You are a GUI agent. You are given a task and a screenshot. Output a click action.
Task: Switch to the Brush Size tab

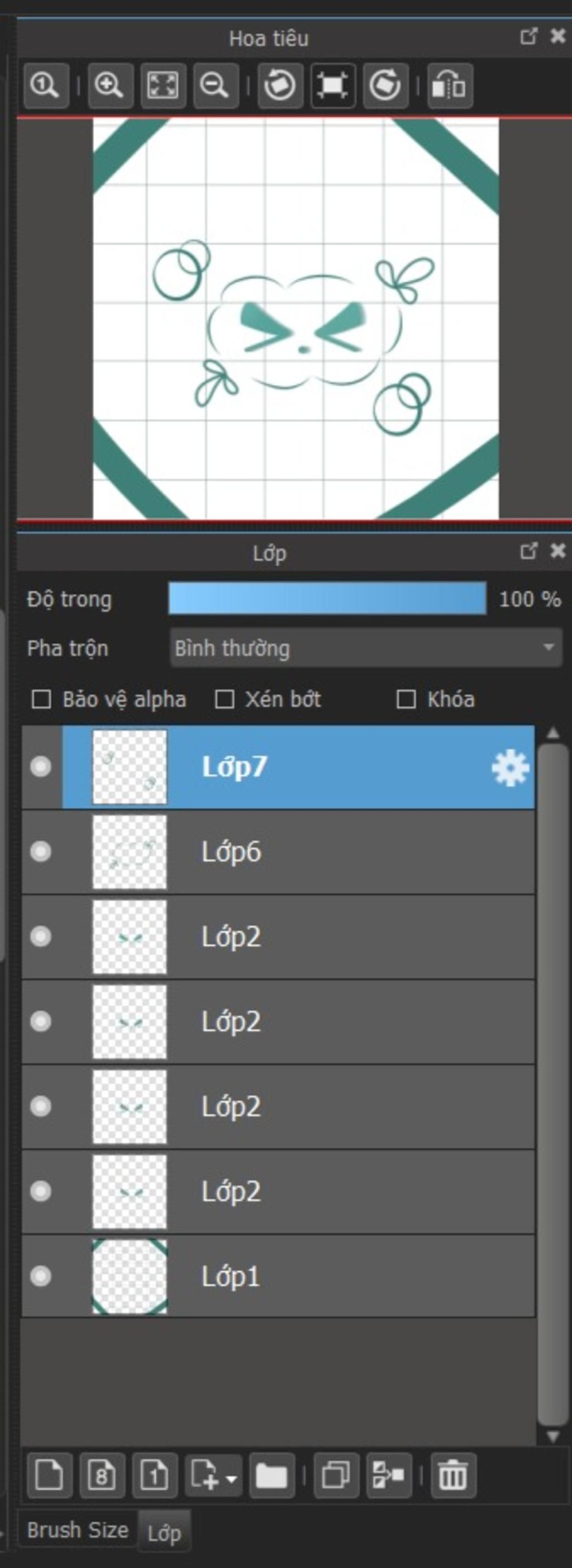pyautogui.click(x=78, y=1529)
